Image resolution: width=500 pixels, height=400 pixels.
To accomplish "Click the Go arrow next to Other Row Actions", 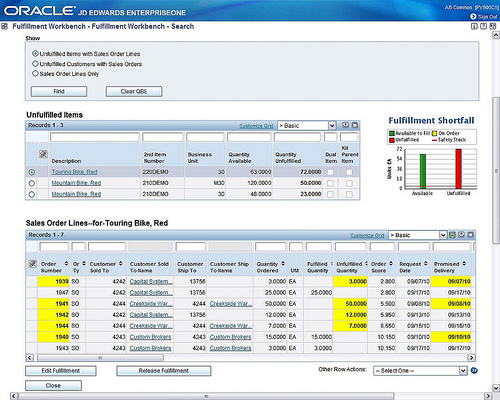I will point(474,370).
